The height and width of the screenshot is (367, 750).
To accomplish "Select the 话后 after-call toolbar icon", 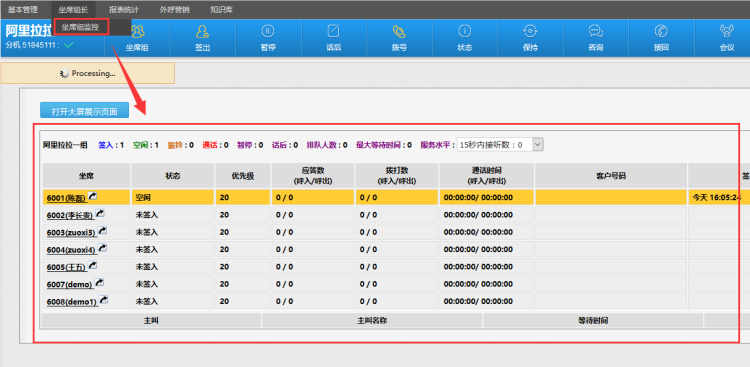I will coord(333,31).
